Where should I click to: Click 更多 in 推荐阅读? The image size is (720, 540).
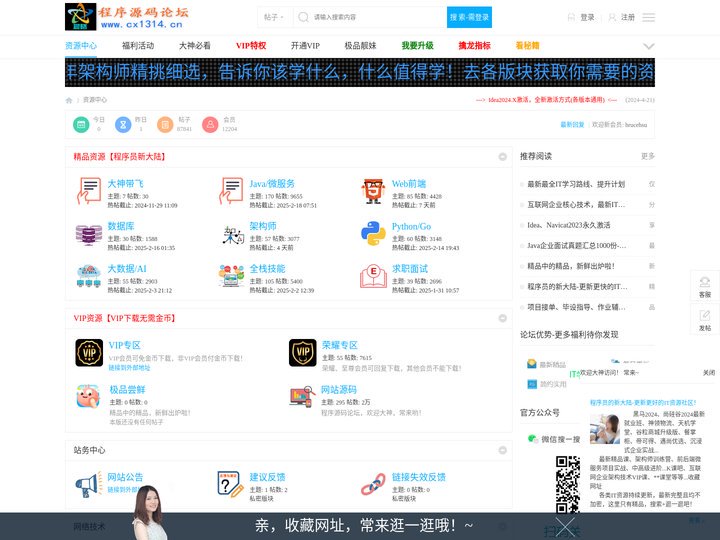coord(648,156)
